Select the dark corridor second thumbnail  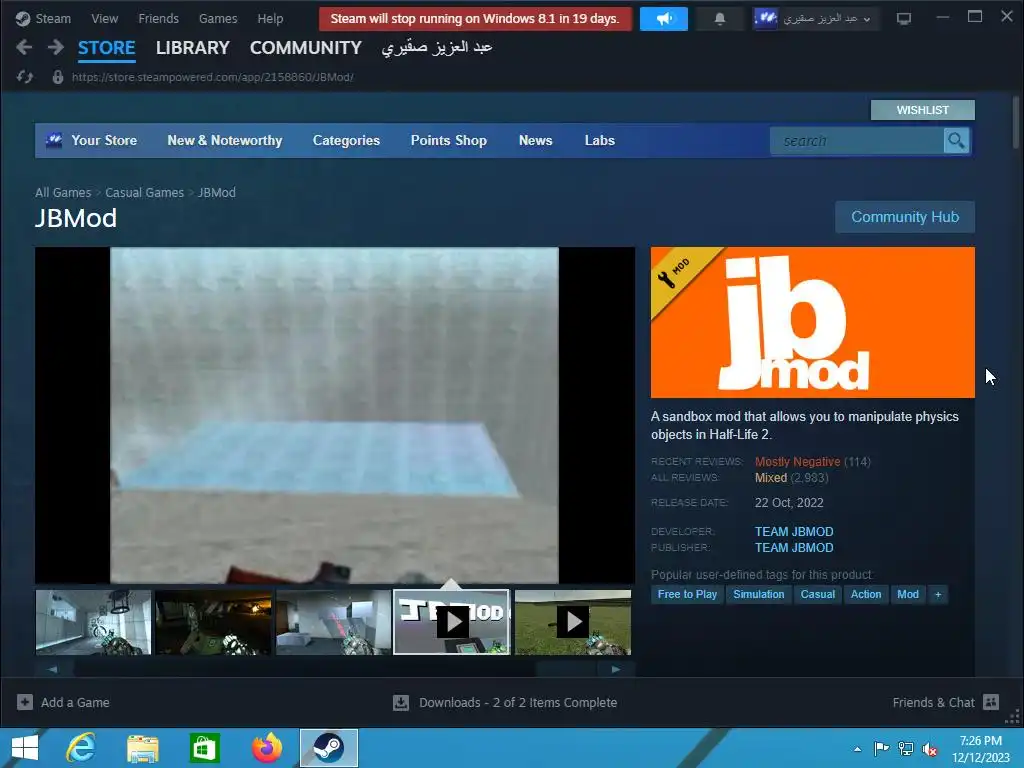(x=214, y=622)
